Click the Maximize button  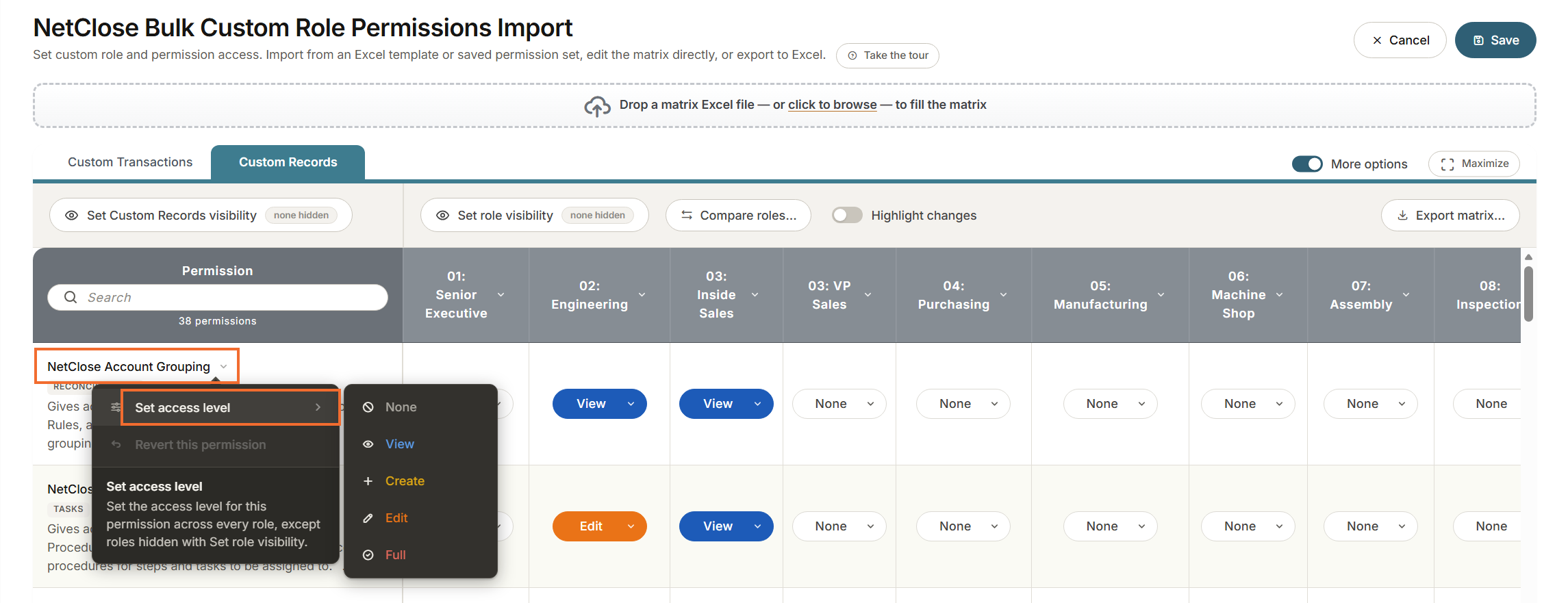(1474, 164)
